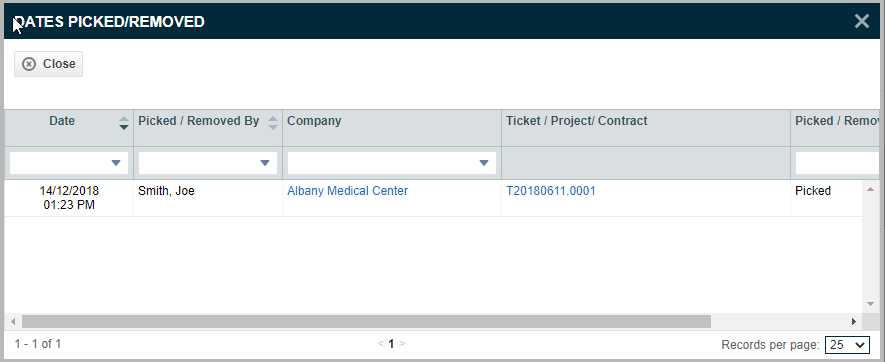Open Albany Medical Center company link
The width and height of the screenshot is (885, 362).
[348, 191]
